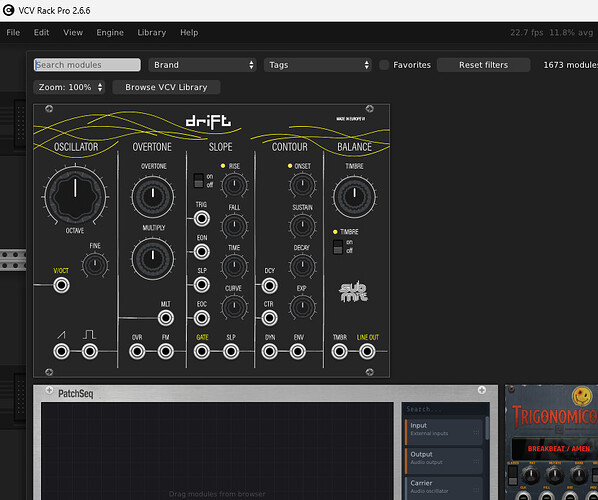
Task: Click the EXP knob
Action: [x=302, y=307]
